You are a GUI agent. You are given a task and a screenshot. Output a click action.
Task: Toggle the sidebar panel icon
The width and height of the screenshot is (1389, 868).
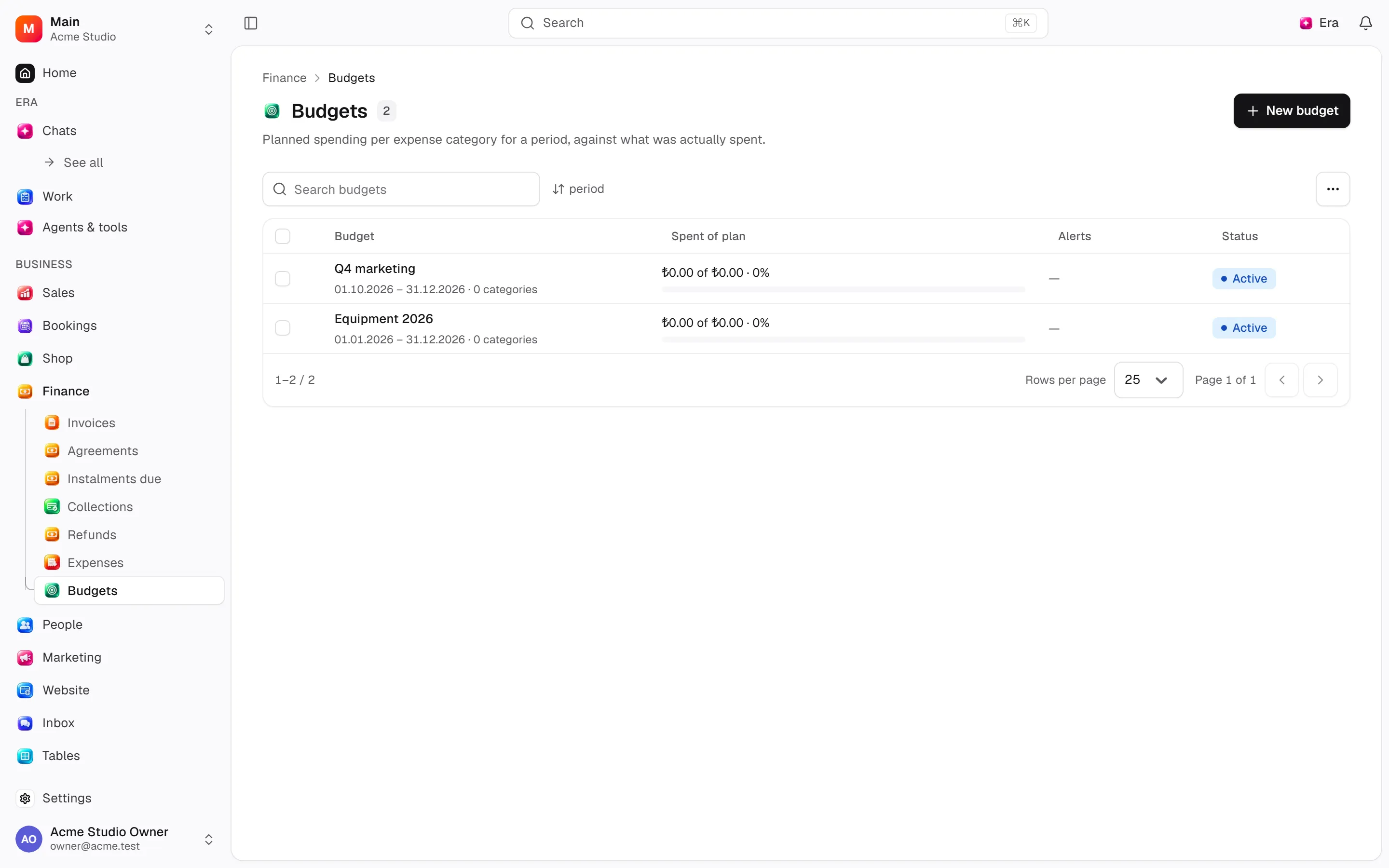(251, 23)
